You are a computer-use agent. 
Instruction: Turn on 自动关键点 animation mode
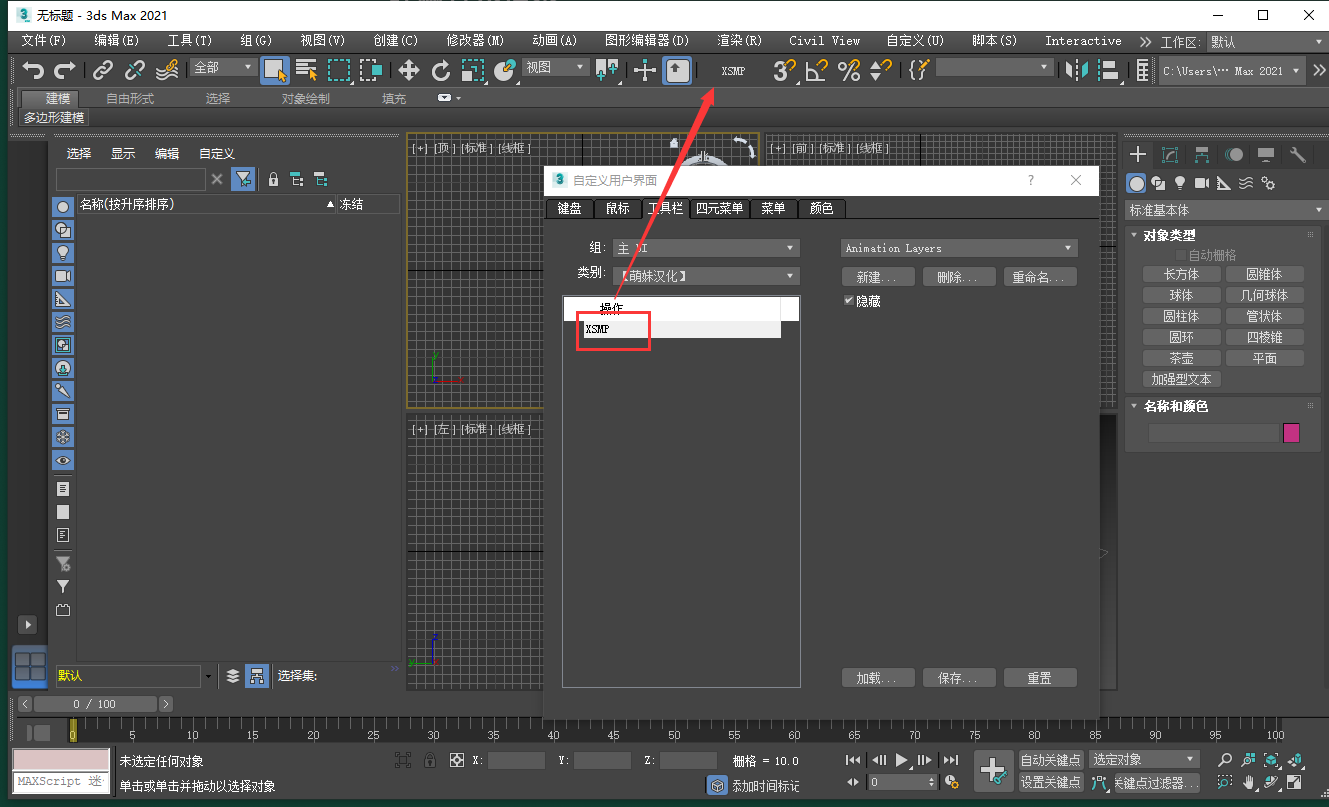click(x=1051, y=760)
